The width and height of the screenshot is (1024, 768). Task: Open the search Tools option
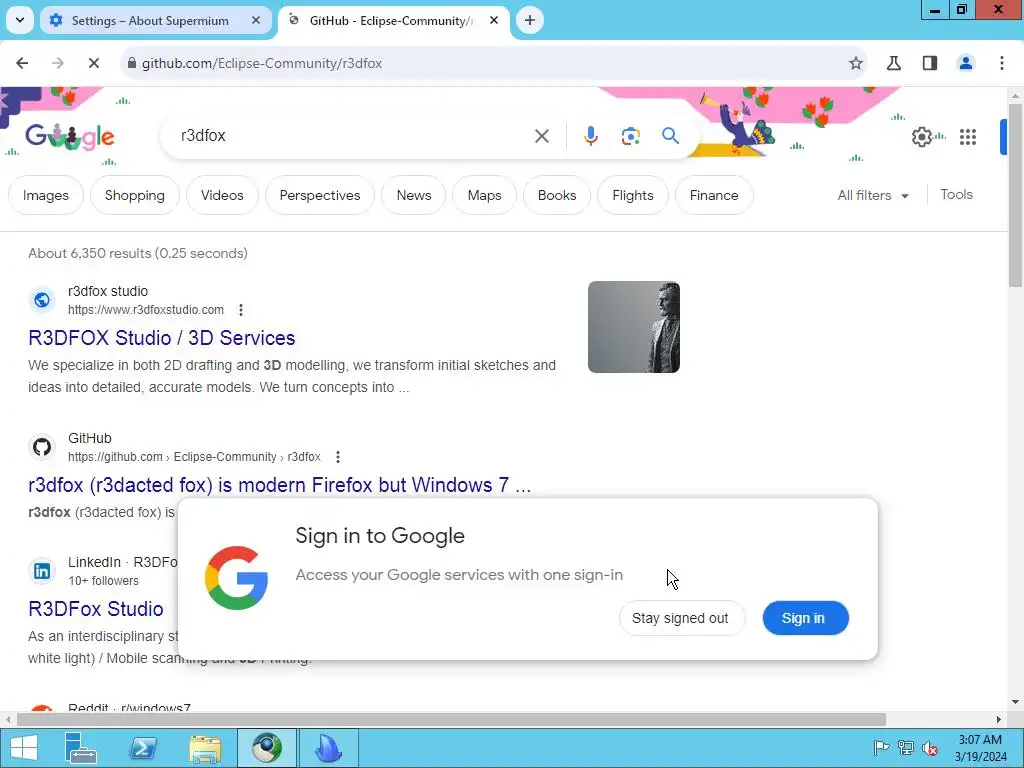[x=956, y=195]
